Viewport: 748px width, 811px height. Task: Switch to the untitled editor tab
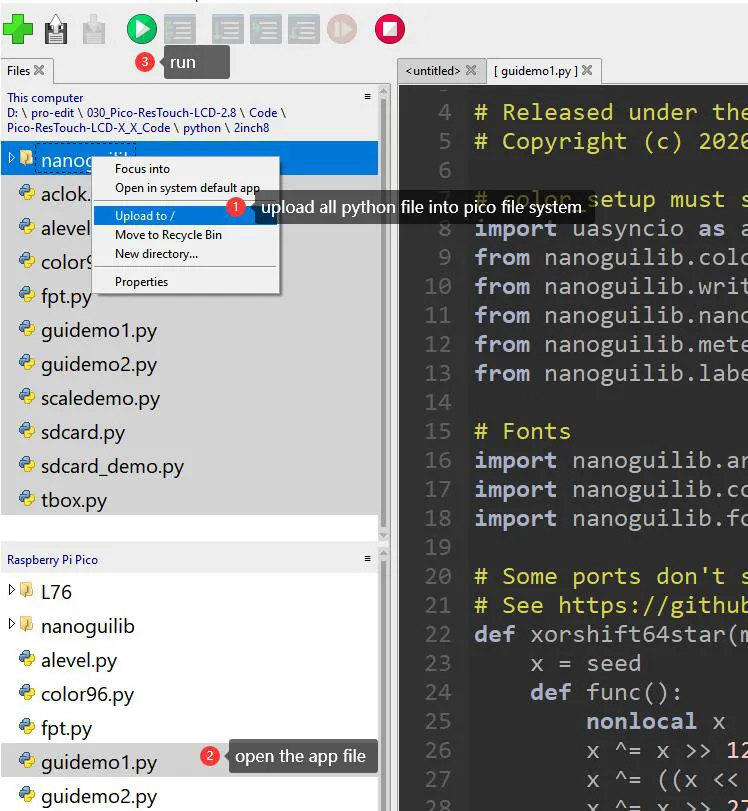pyautogui.click(x=433, y=71)
